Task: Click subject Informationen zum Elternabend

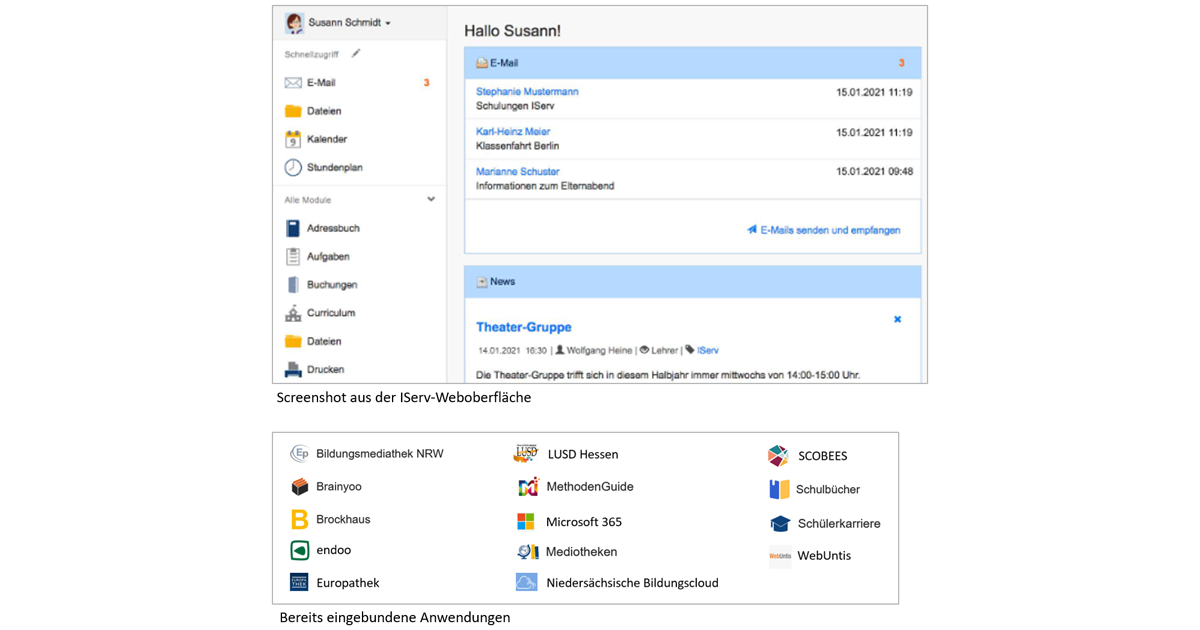Action: click(x=545, y=186)
